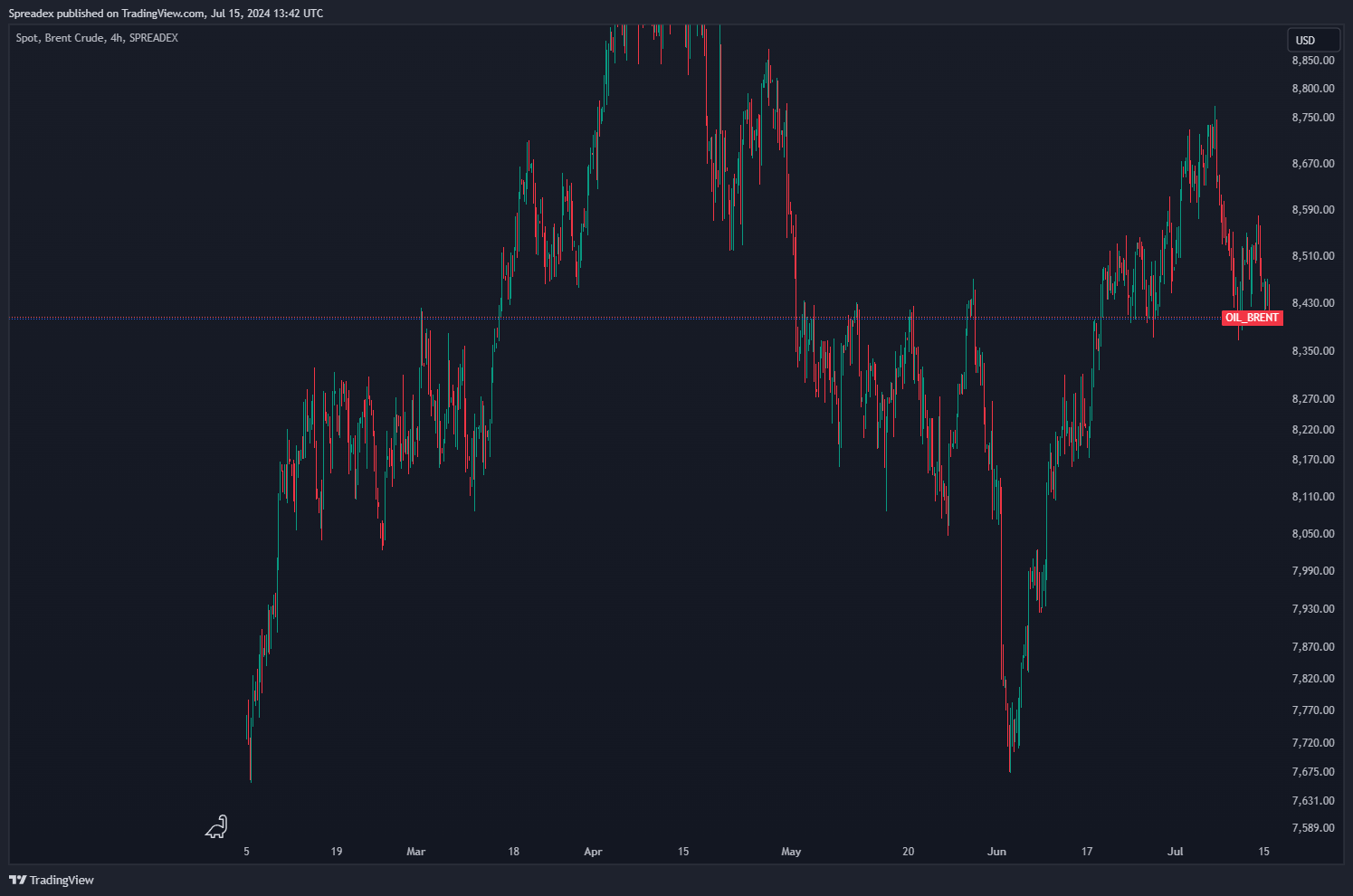Click the 8,590.00 price axis label
The image size is (1353, 896).
1313,210
